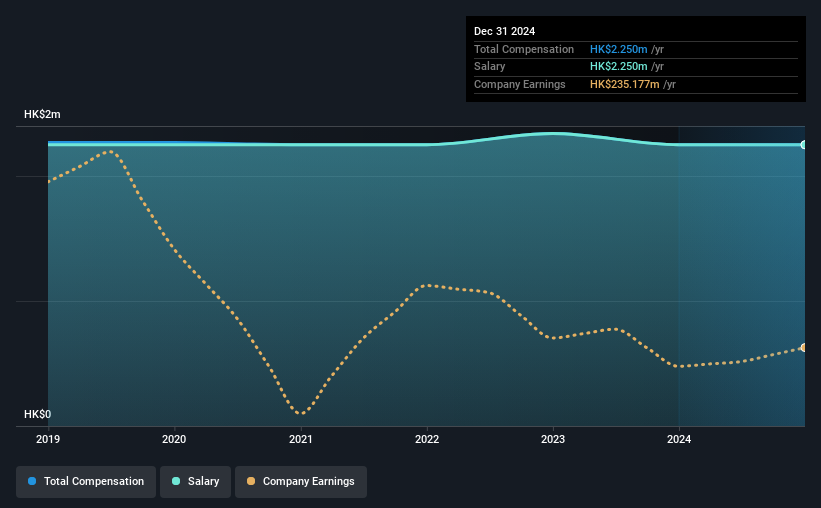Click the 2021 x-axis label
This screenshot has width=821, height=508.
pyautogui.click(x=301, y=439)
